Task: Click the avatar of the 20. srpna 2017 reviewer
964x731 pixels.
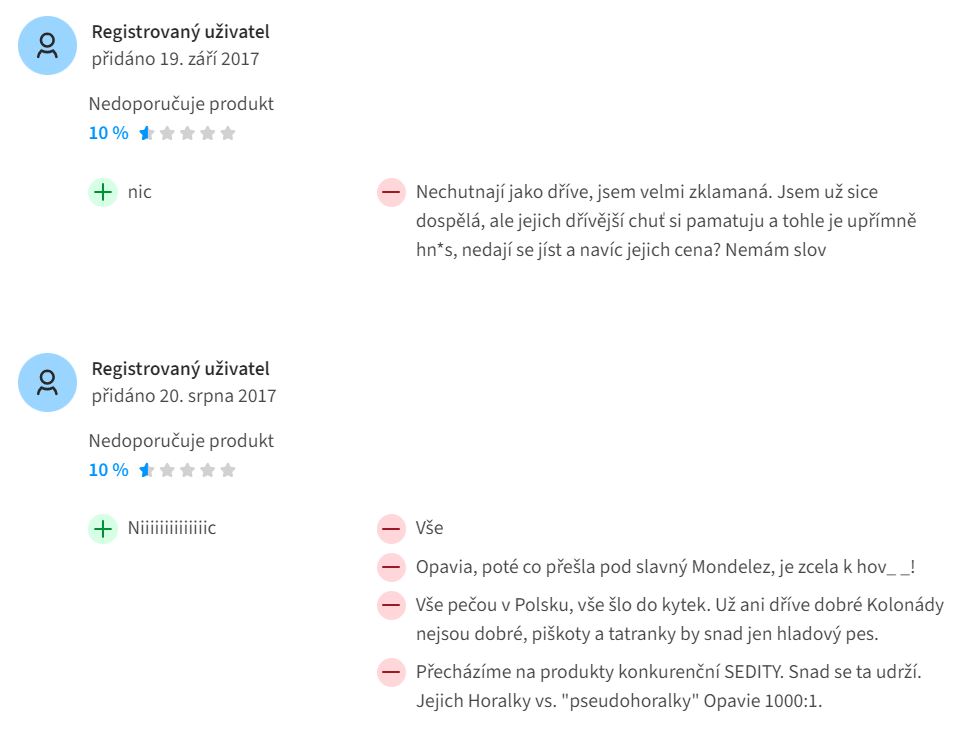Action: (x=47, y=382)
